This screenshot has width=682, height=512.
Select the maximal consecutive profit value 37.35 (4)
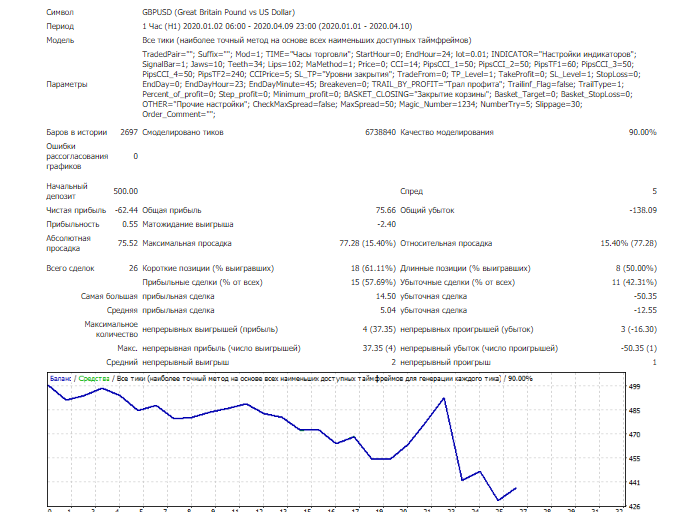379,348
